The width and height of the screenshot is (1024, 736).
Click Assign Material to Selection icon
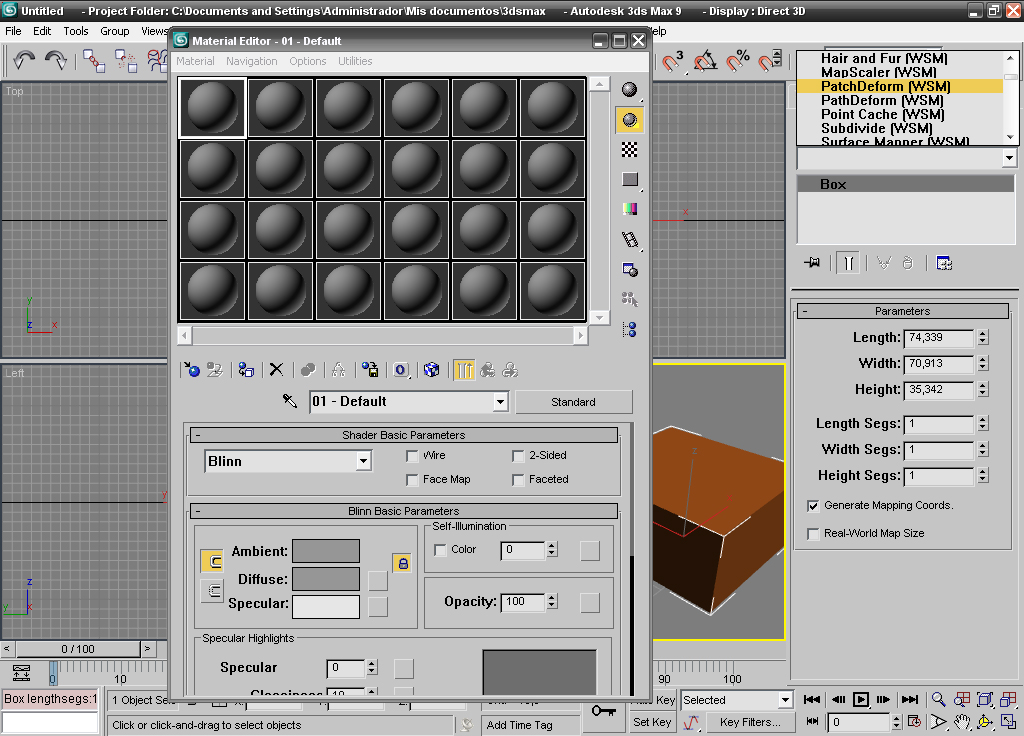tap(246, 370)
